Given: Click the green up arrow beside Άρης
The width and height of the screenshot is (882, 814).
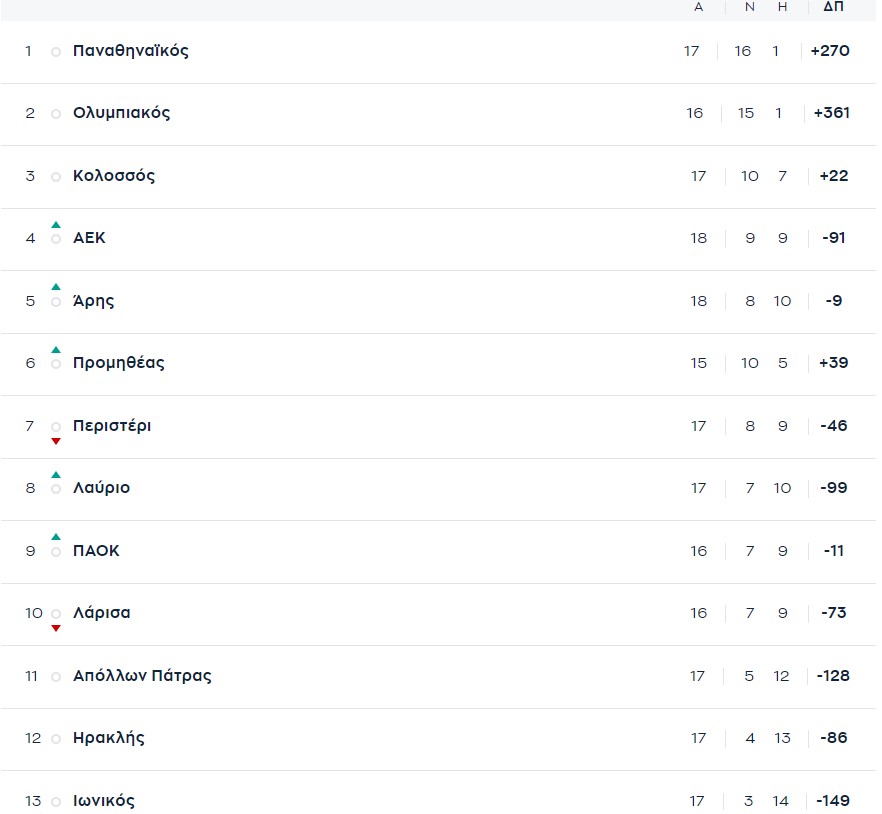Looking at the screenshot, I should (x=56, y=287).
